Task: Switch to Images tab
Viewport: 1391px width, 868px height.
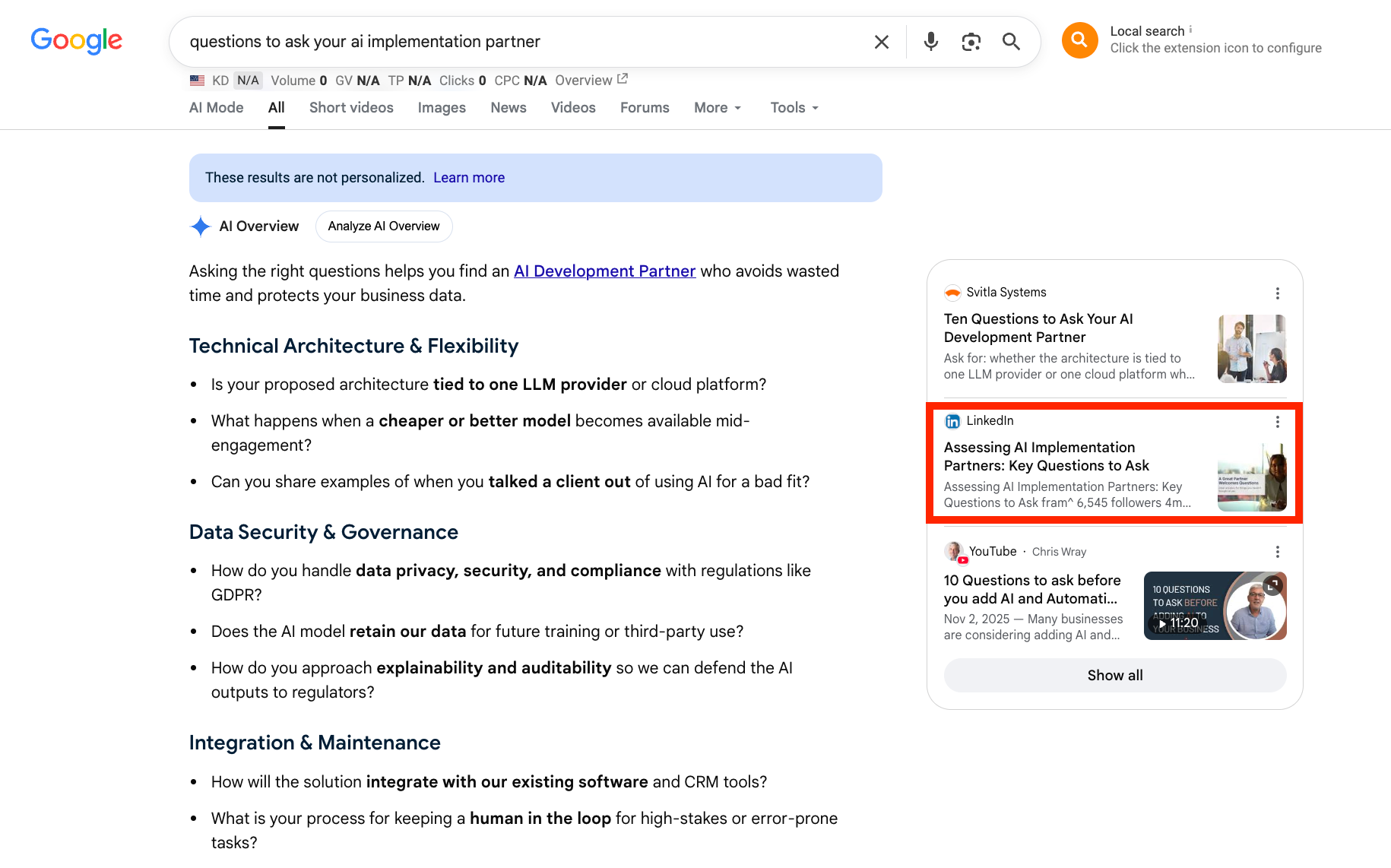Action: (x=442, y=108)
